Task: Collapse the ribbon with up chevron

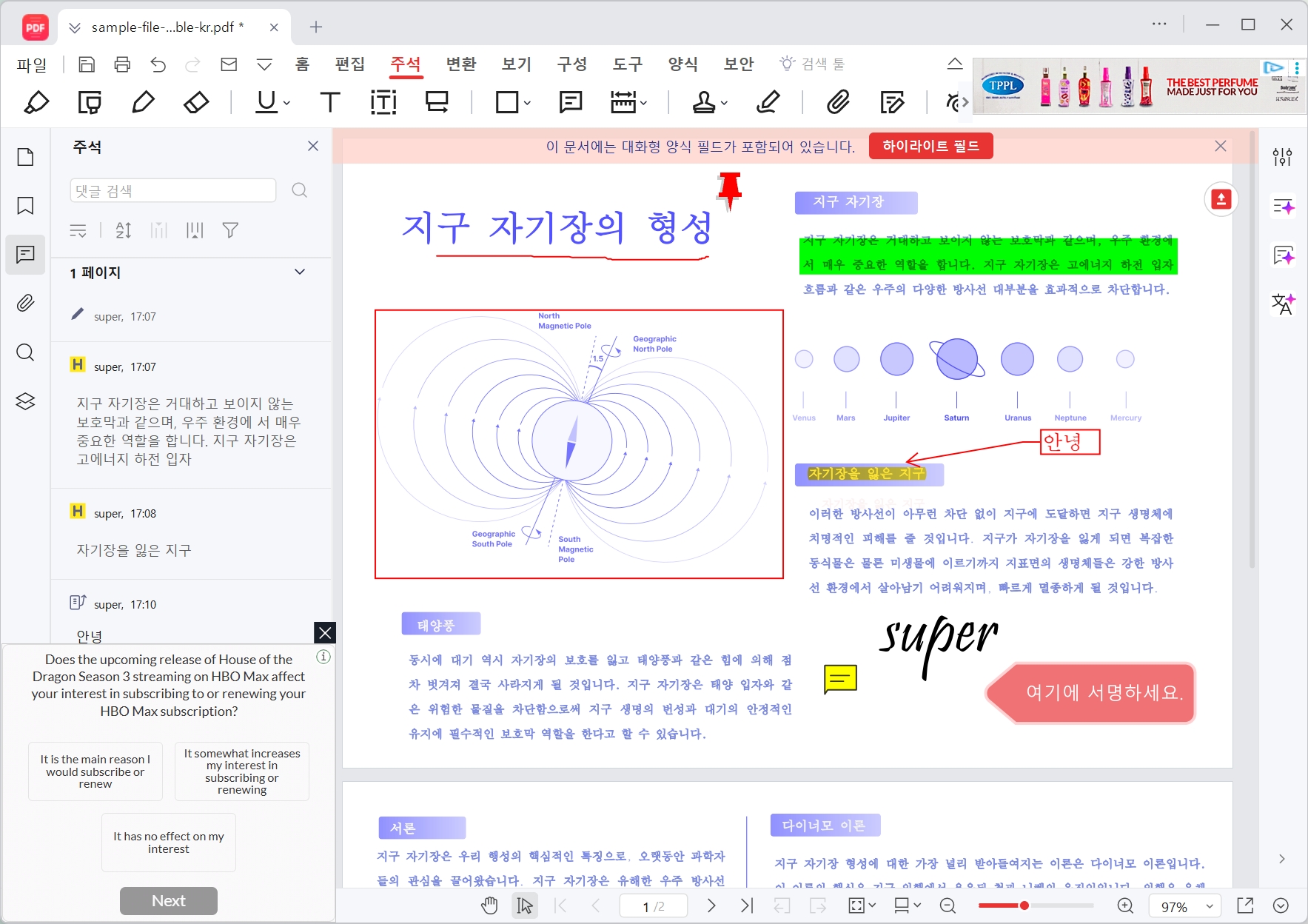Action: [955, 64]
